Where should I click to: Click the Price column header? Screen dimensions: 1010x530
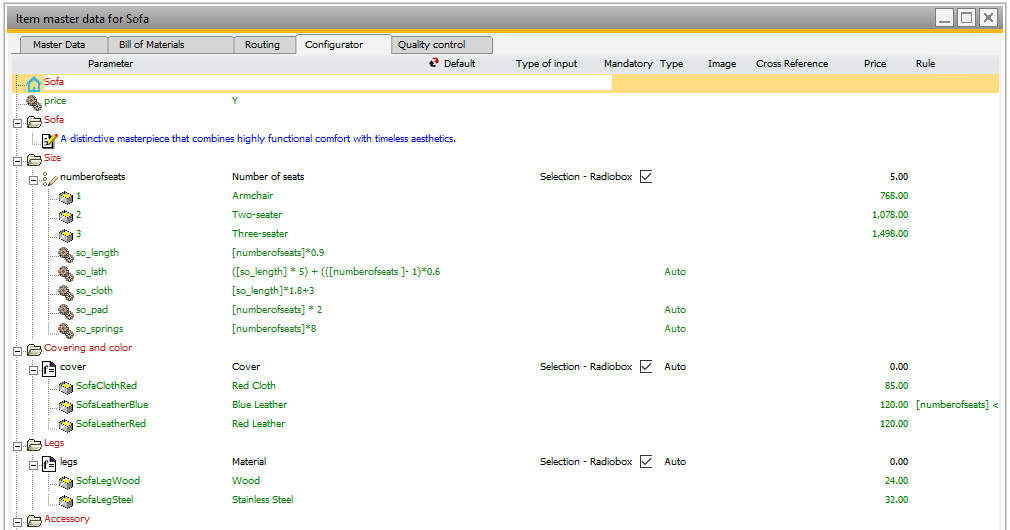point(874,64)
